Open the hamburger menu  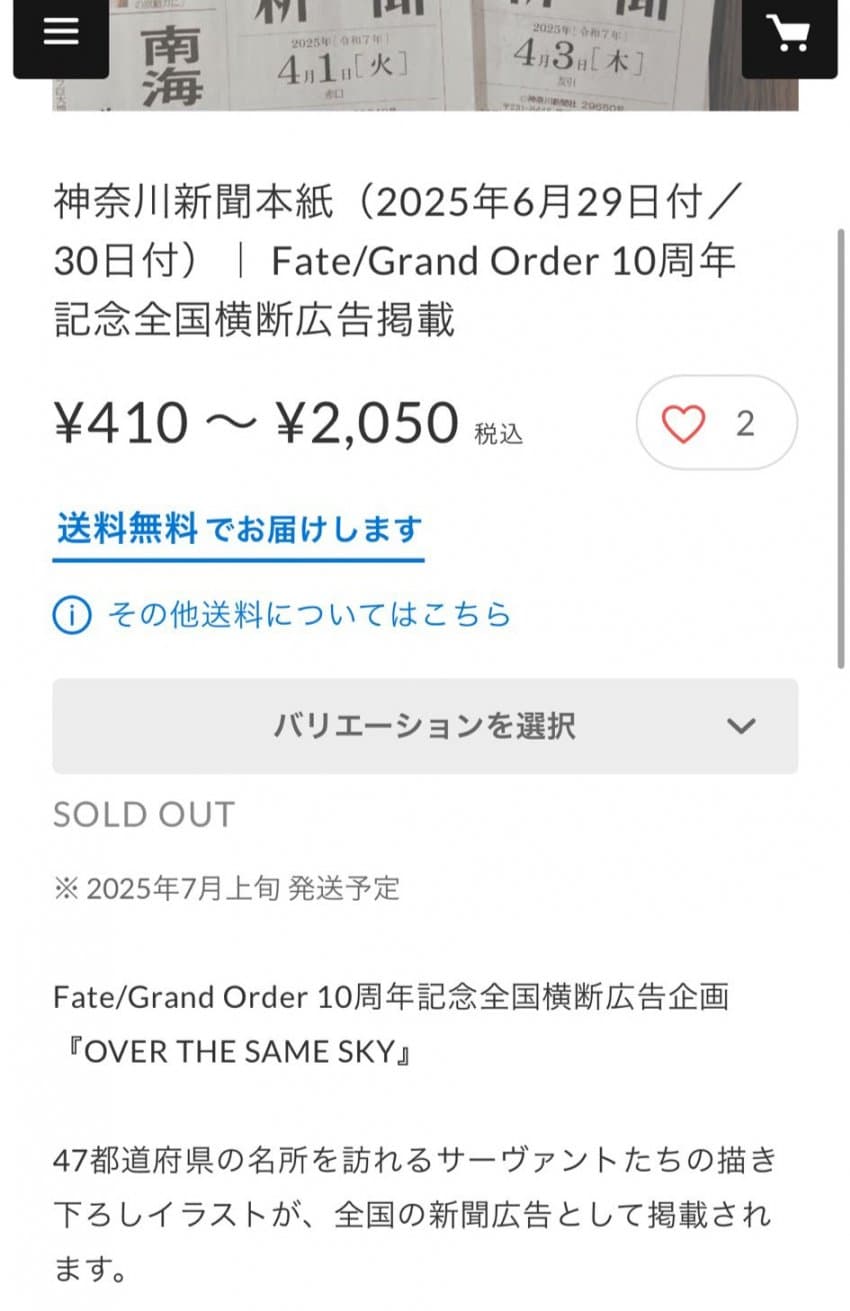[60, 32]
